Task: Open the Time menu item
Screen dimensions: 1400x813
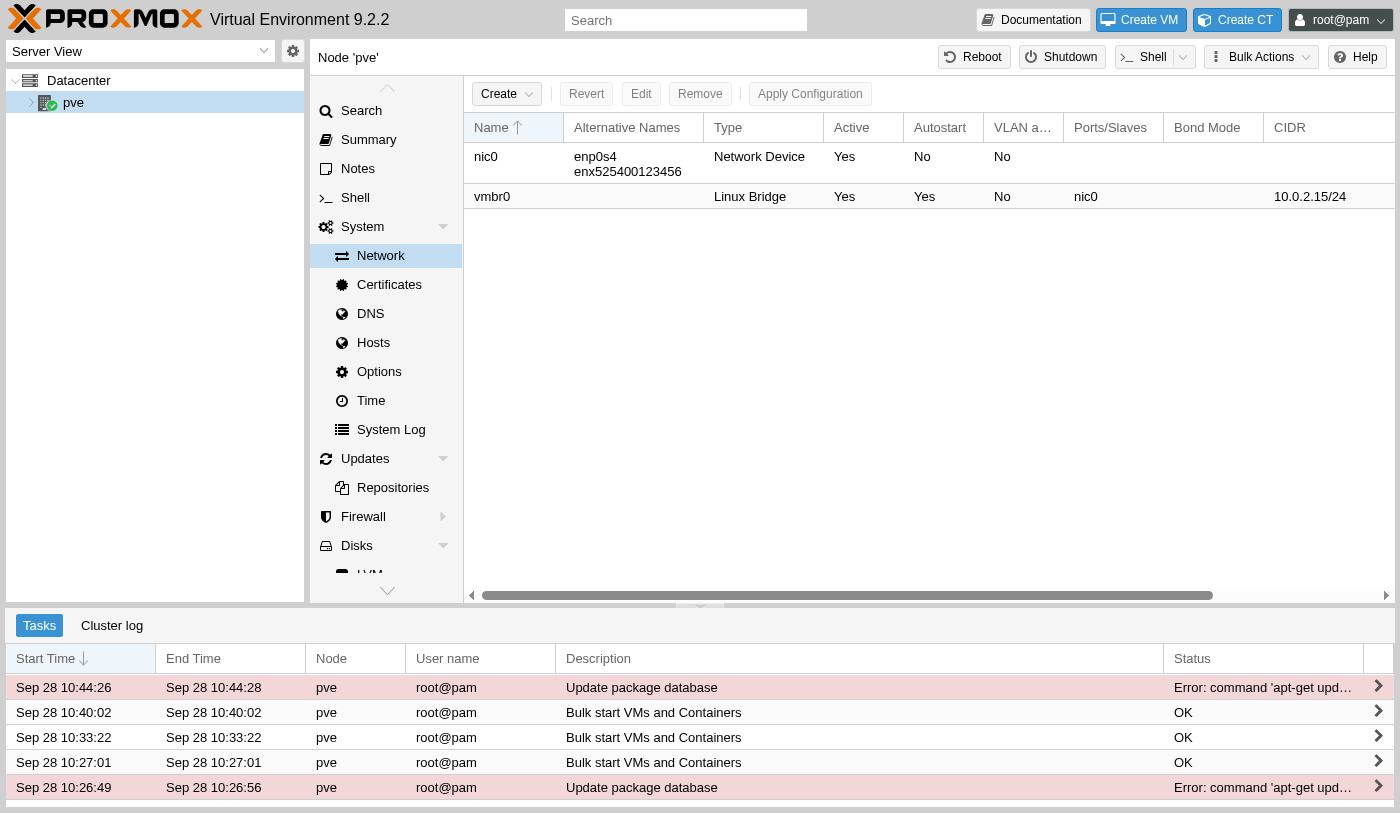Action: pos(385,401)
